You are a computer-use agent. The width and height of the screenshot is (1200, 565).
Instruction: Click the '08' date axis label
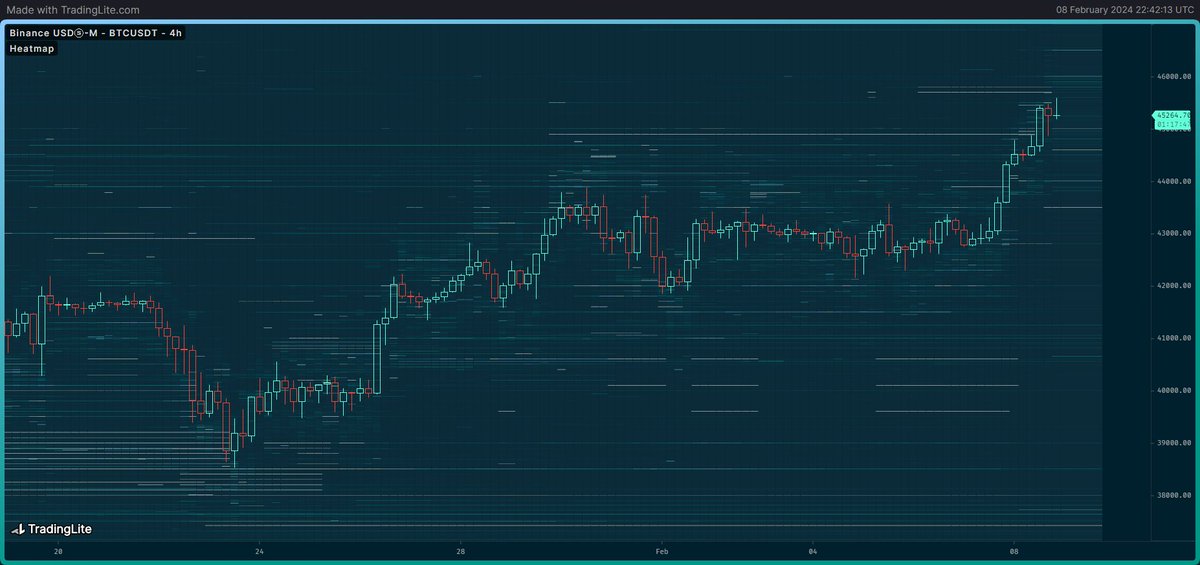click(1014, 551)
